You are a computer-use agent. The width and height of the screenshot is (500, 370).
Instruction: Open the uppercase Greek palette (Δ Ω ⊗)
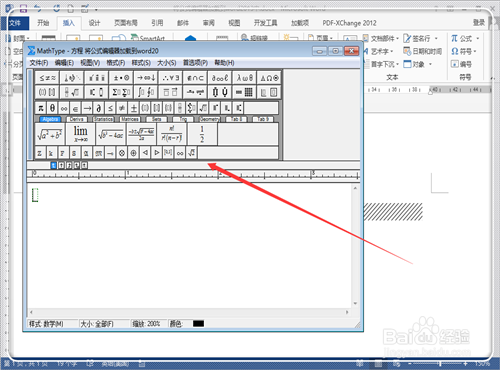tap(269, 78)
